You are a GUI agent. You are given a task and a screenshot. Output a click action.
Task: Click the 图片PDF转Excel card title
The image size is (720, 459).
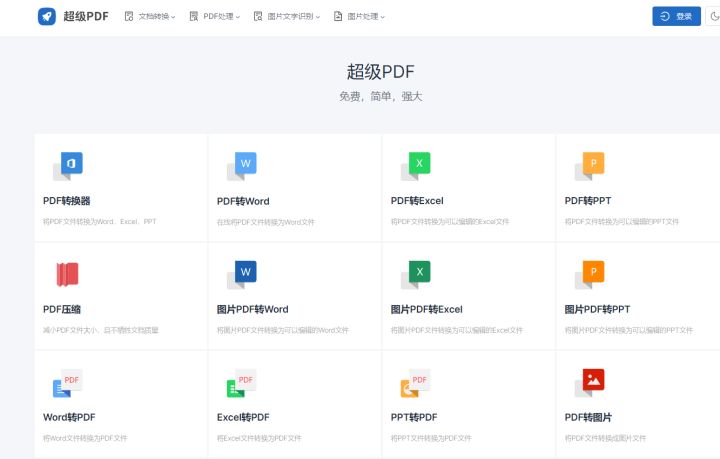click(427, 309)
